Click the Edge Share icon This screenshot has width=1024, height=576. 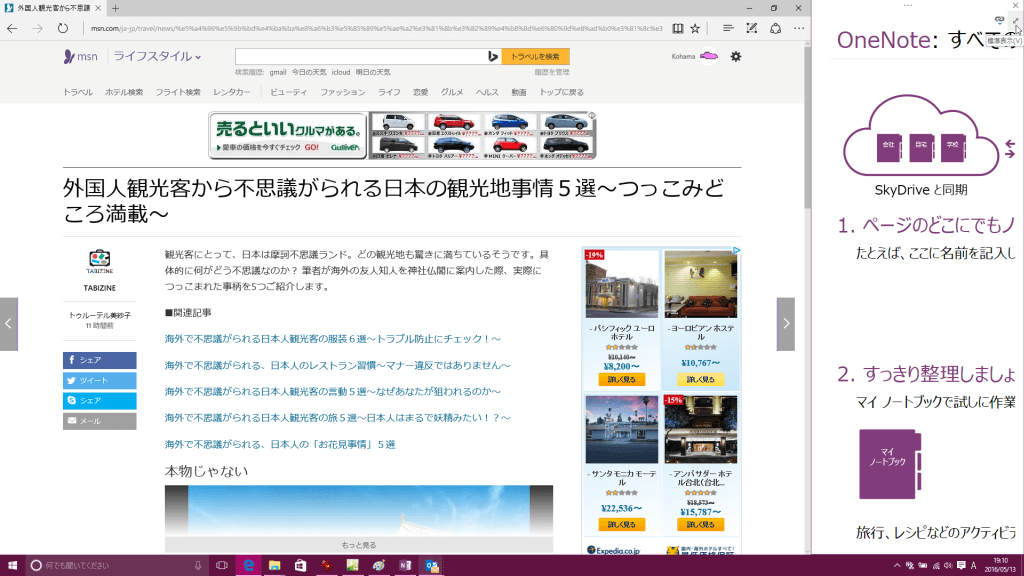coord(775,28)
